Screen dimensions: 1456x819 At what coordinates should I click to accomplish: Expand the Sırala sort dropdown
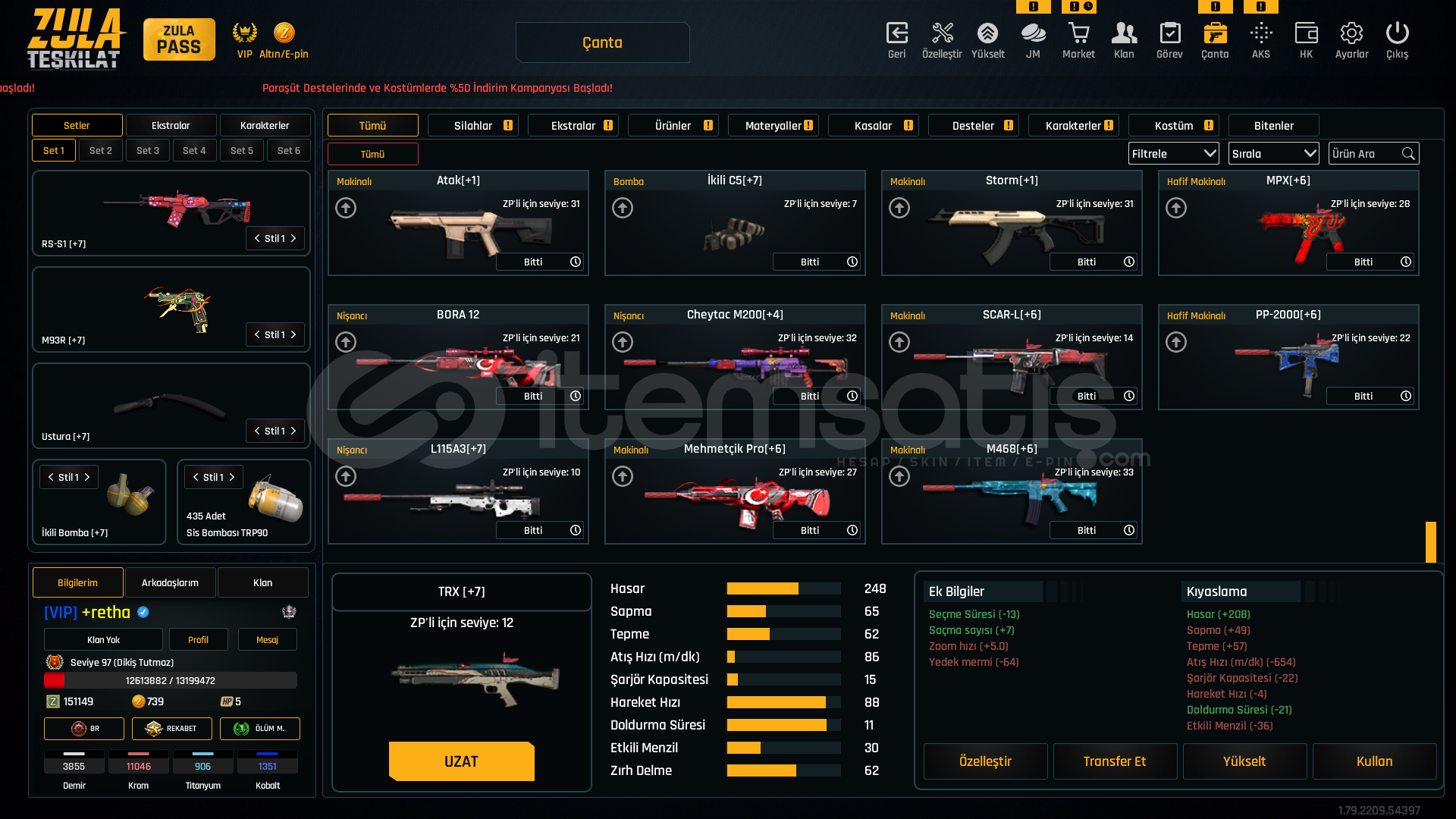[1273, 154]
